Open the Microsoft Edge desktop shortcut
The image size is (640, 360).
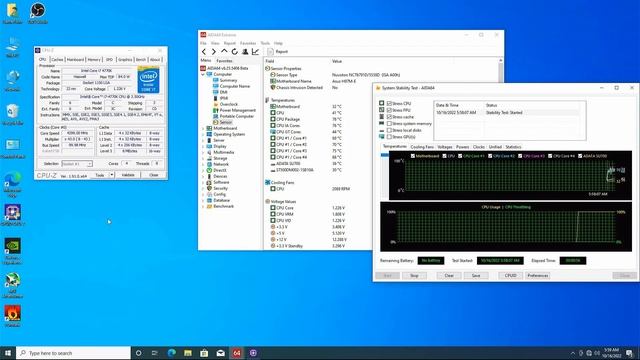click(x=12, y=184)
